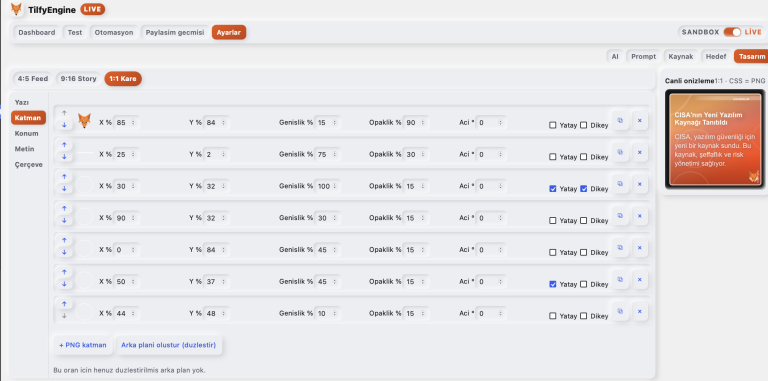Viewport: 768px width, 381px height.
Task: Move the X 25 layer down
Action: 64,157
